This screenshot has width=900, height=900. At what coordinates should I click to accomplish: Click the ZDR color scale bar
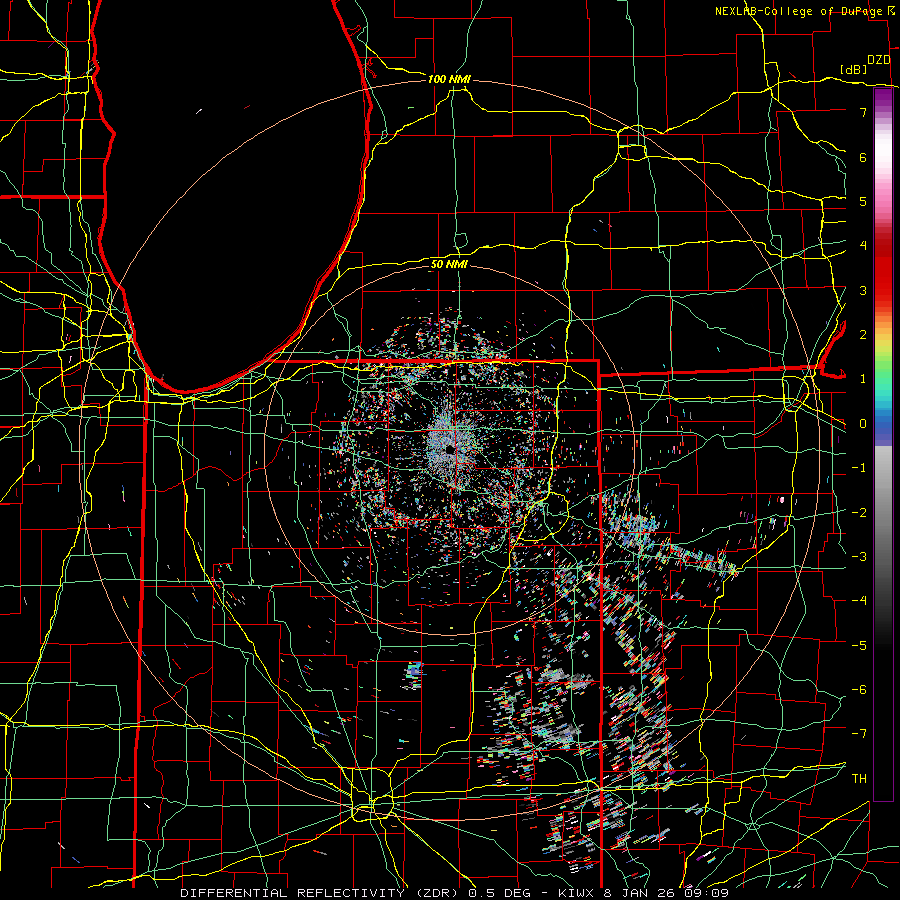tap(883, 445)
